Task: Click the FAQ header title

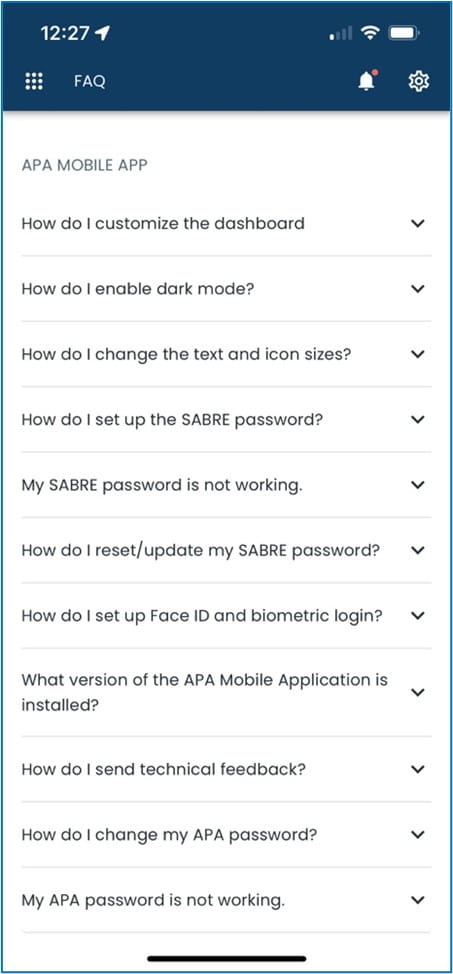Action: [89, 81]
